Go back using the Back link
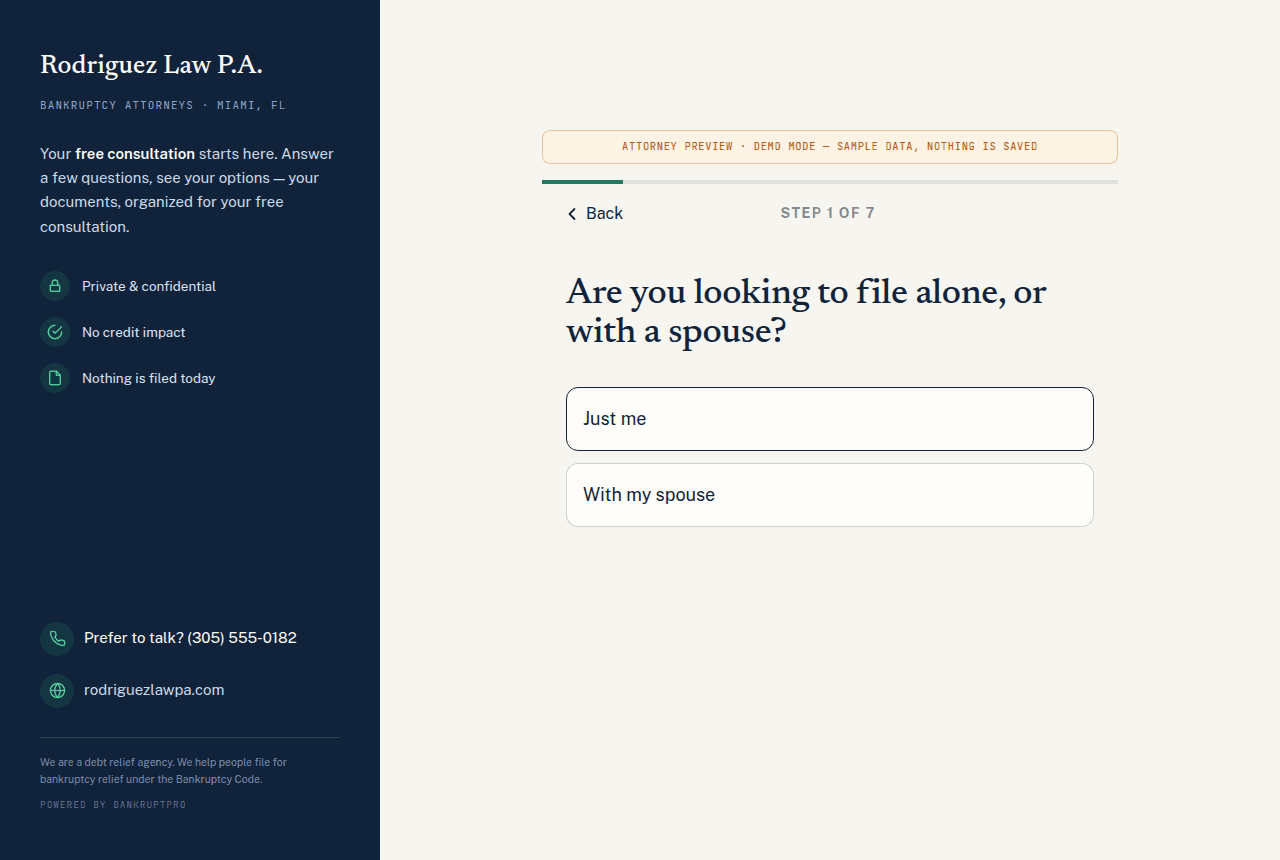This screenshot has width=1280, height=860. tap(595, 213)
